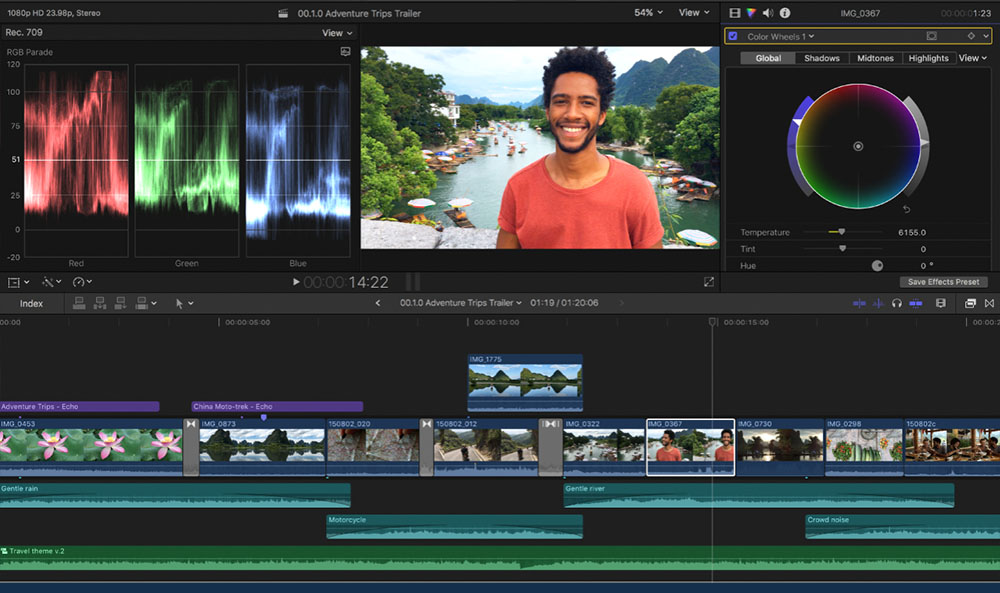Image resolution: width=1000 pixels, height=593 pixels.
Task: Open the Video inspector with the filmstrip icon
Action: pos(735,12)
